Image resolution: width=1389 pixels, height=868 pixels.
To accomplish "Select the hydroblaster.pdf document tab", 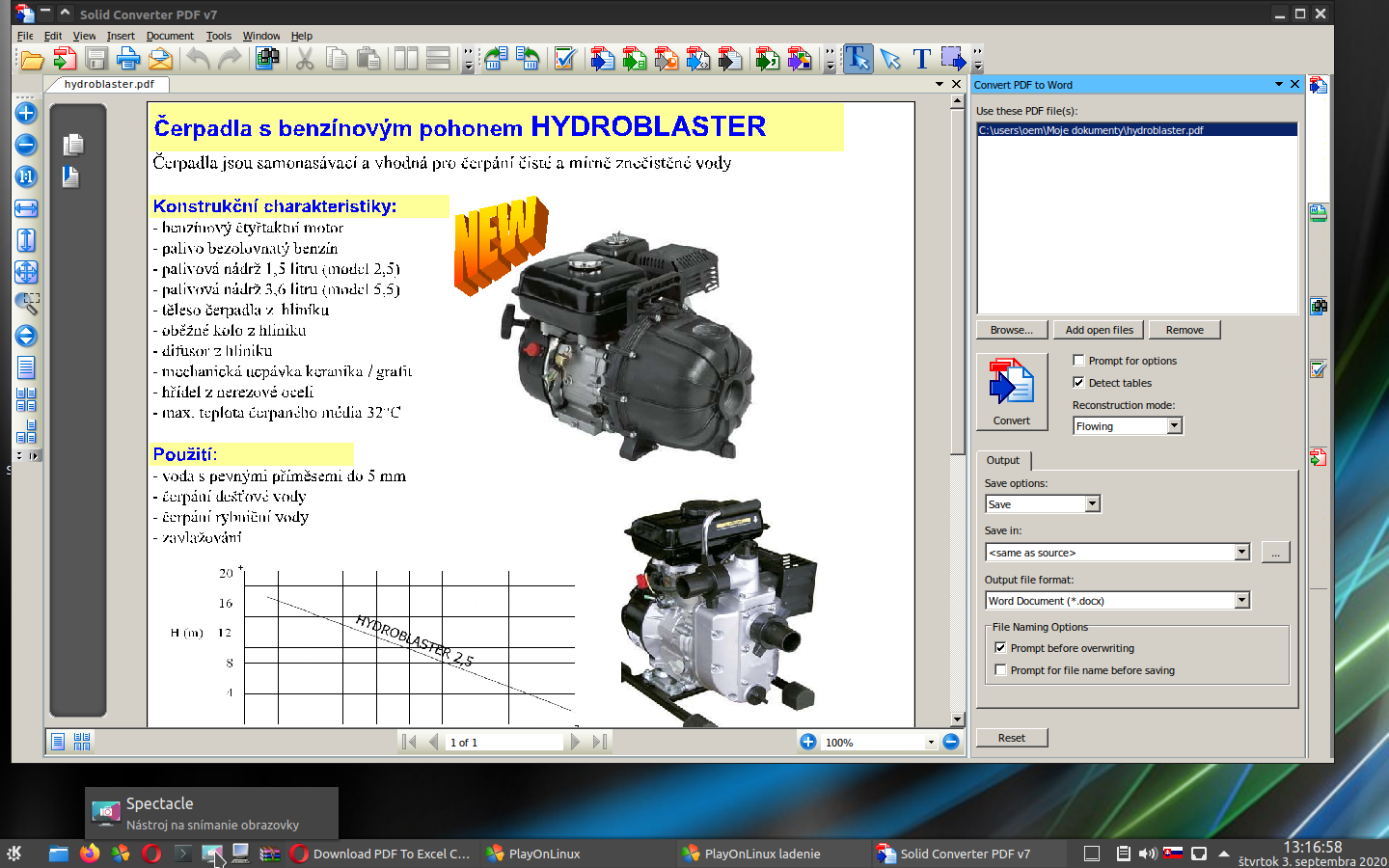I will (109, 84).
